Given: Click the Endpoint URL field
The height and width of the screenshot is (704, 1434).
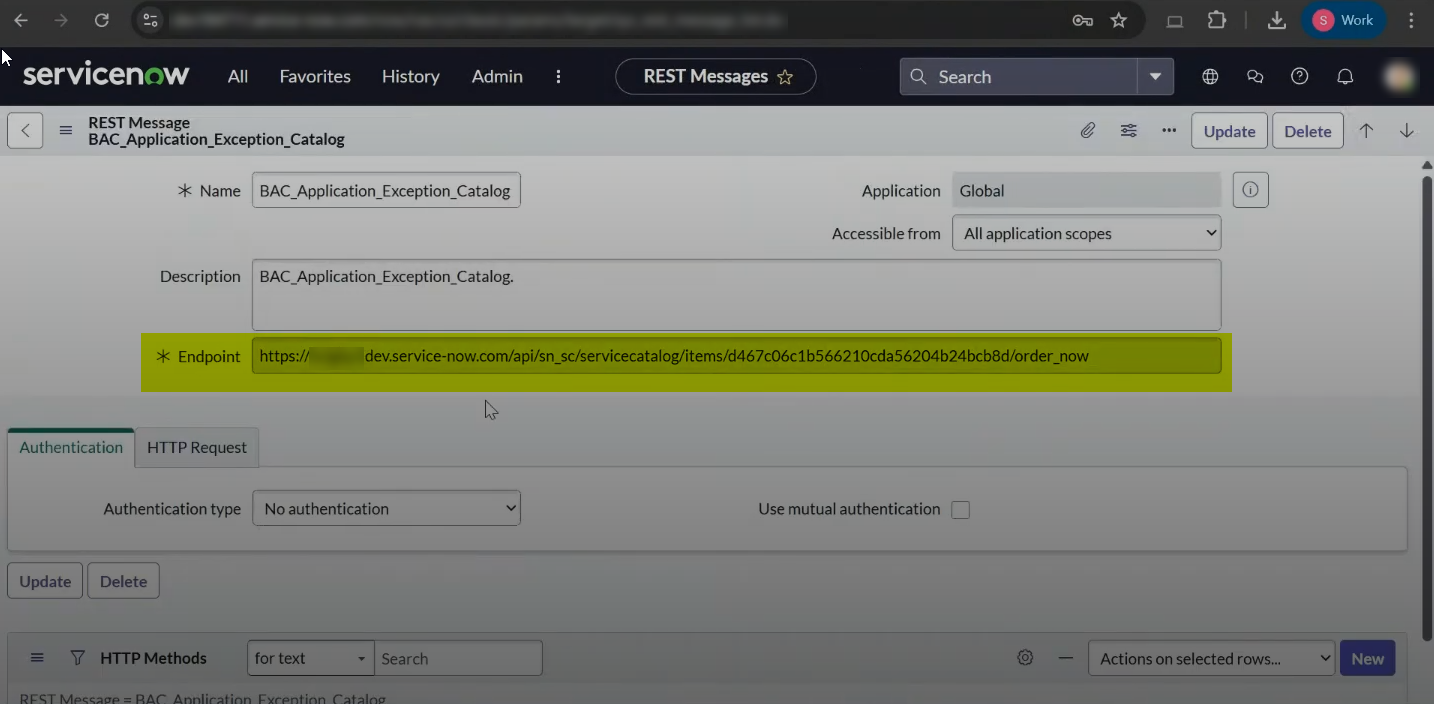Looking at the screenshot, I should (x=736, y=356).
